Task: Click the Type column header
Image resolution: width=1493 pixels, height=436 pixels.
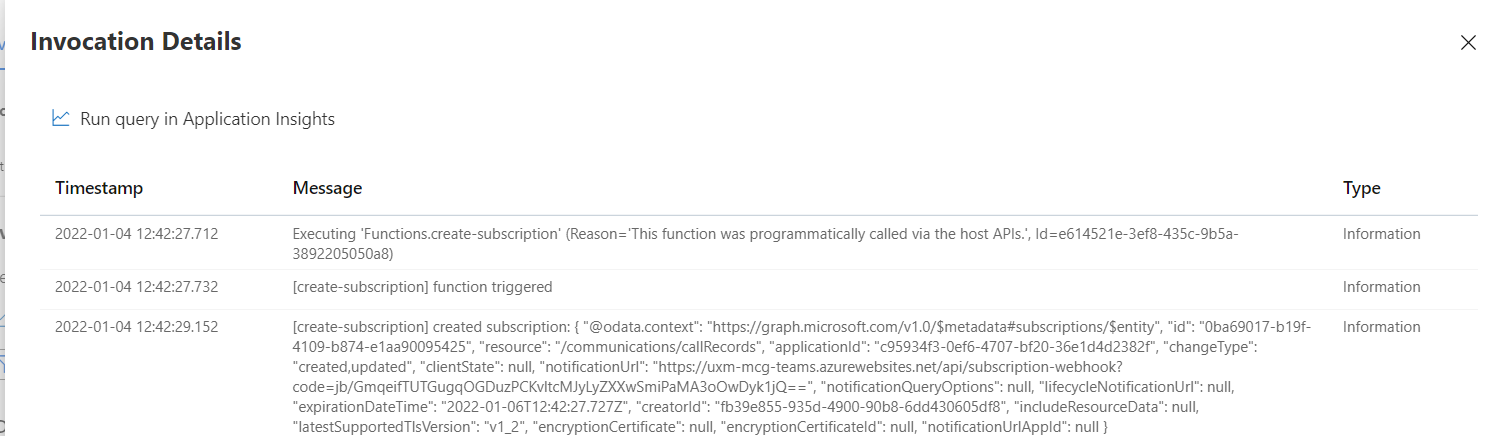Action: [x=1361, y=188]
